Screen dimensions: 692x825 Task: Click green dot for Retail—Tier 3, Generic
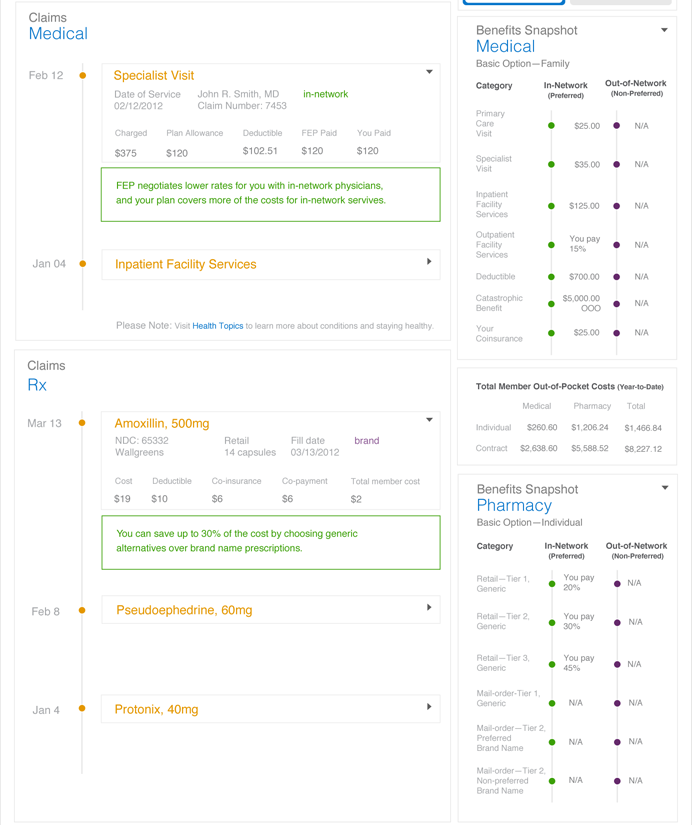tap(552, 664)
